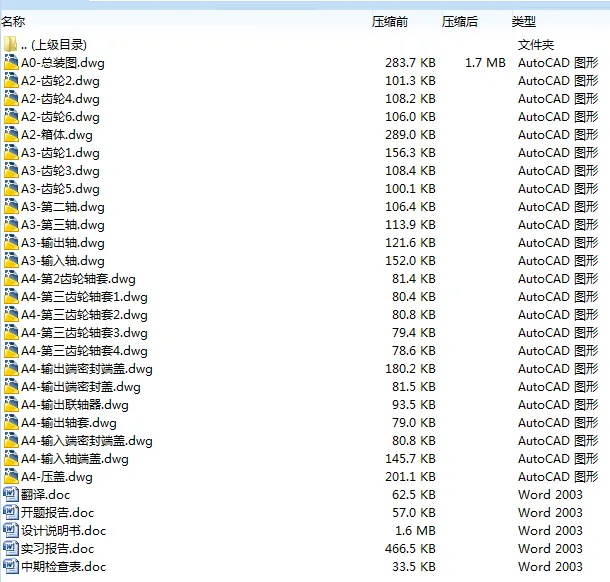Click the 62.5 KB size value
The height and width of the screenshot is (582, 610).
click(414, 494)
